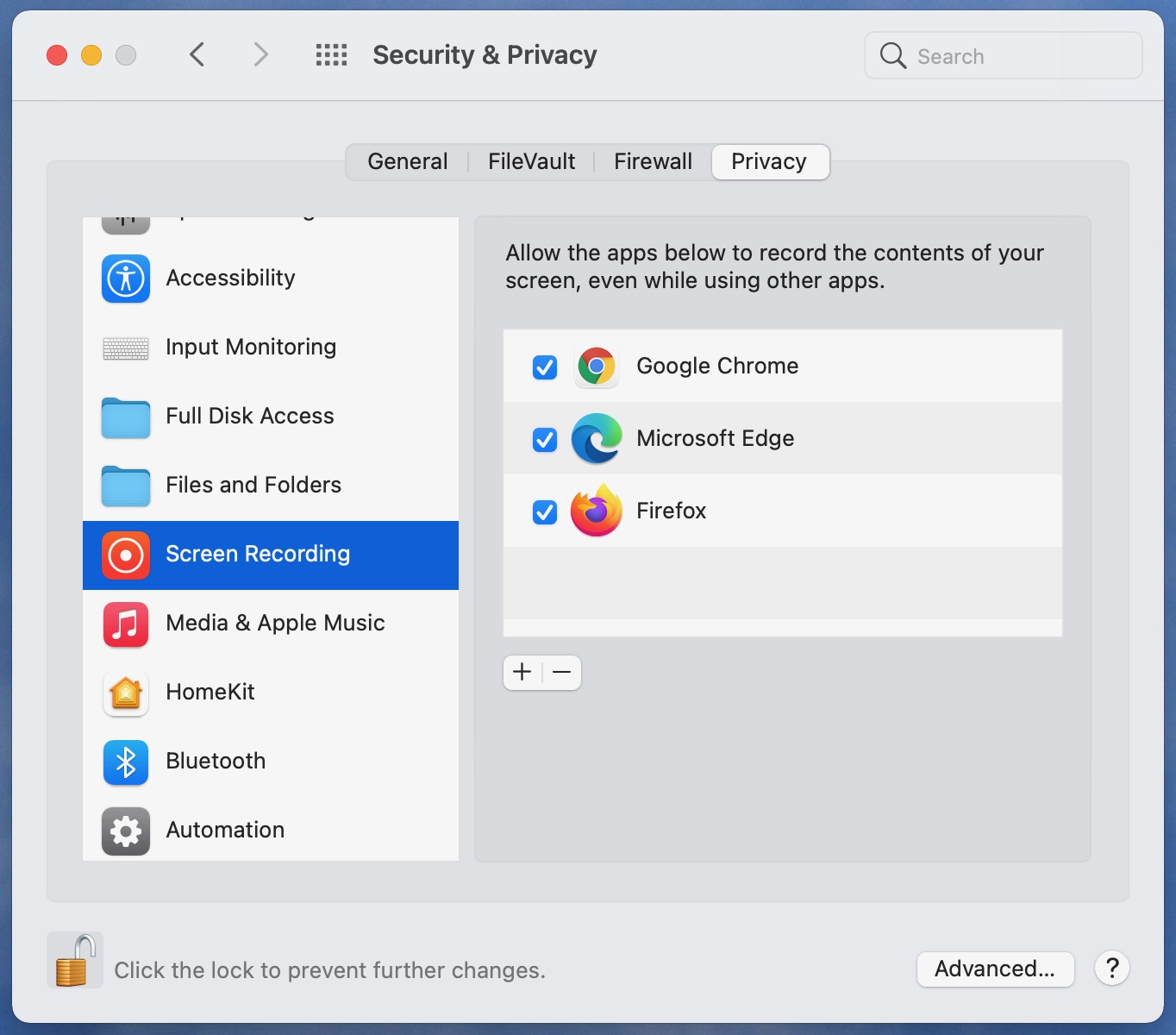The image size is (1176, 1035).
Task: Click the Search field
Action: (x=1004, y=56)
